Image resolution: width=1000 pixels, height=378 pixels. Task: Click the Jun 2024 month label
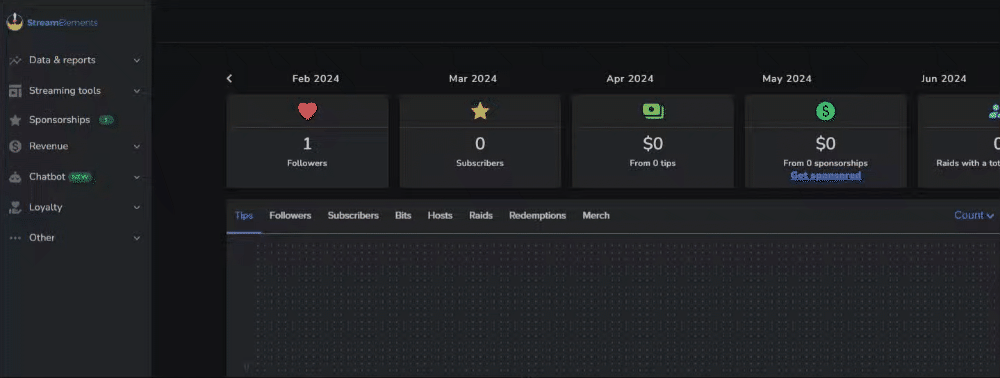pyautogui.click(x=944, y=79)
